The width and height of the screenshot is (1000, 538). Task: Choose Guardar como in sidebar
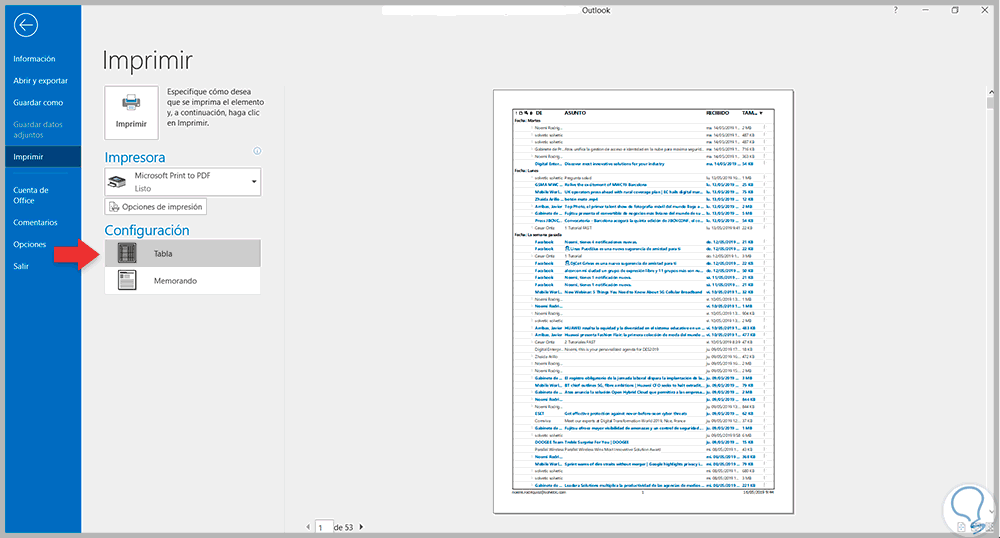point(38,103)
